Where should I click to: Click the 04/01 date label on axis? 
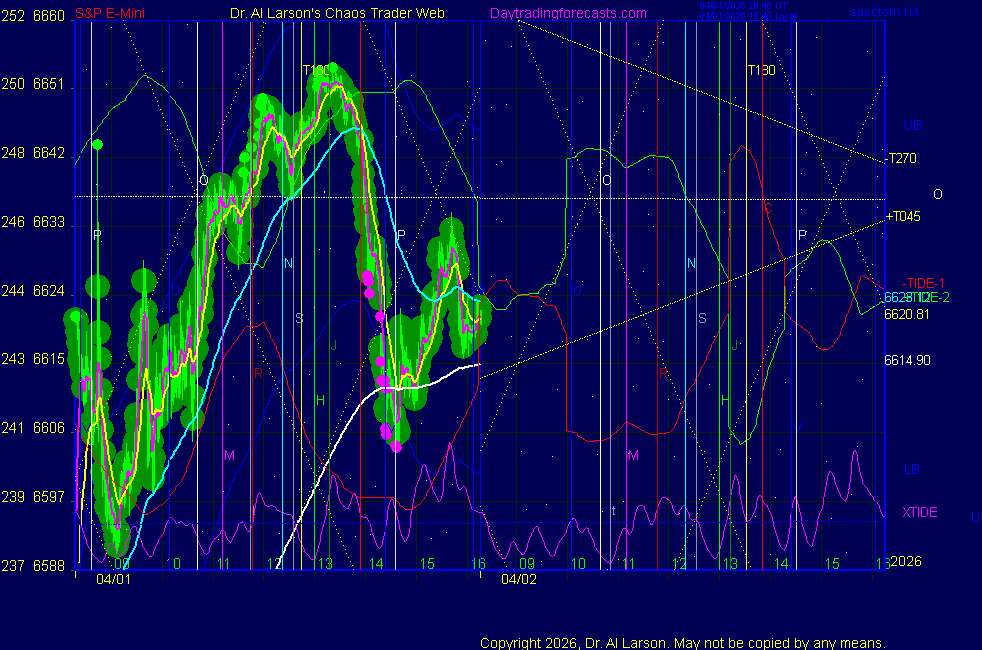point(113,578)
